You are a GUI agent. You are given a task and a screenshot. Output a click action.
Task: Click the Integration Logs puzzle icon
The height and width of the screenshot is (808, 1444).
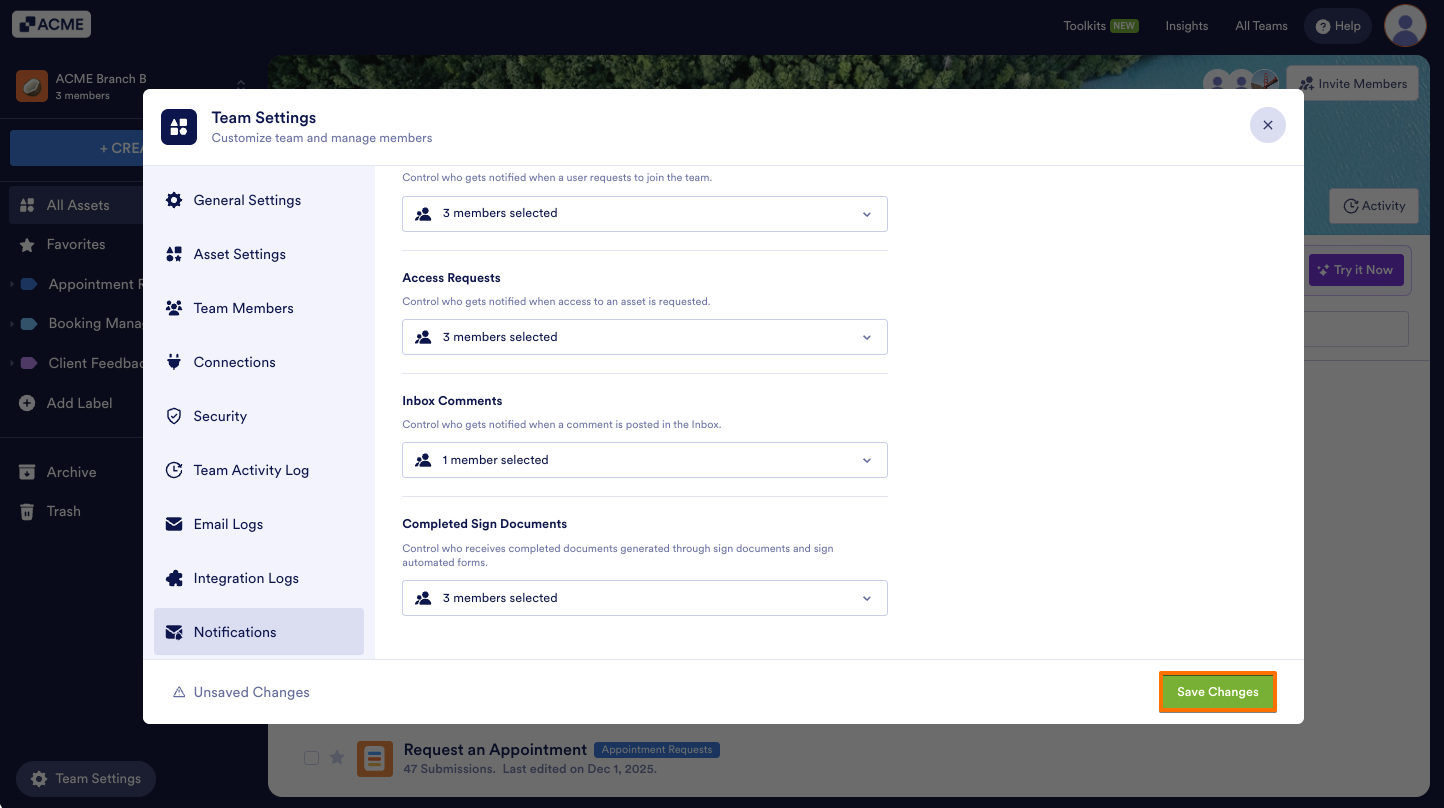tap(174, 578)
